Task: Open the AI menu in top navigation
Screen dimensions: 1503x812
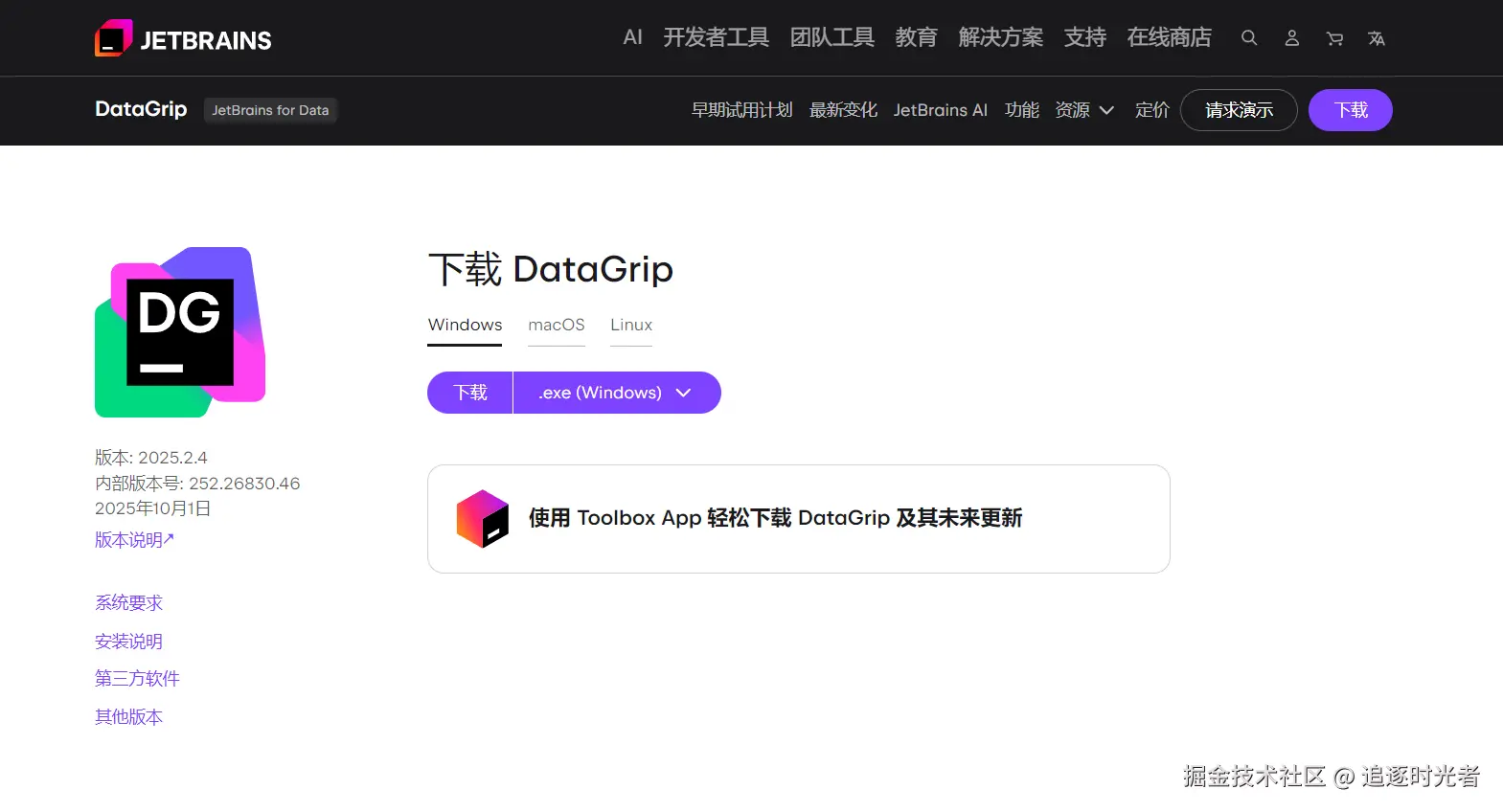Action: click(x=632, y=37)
